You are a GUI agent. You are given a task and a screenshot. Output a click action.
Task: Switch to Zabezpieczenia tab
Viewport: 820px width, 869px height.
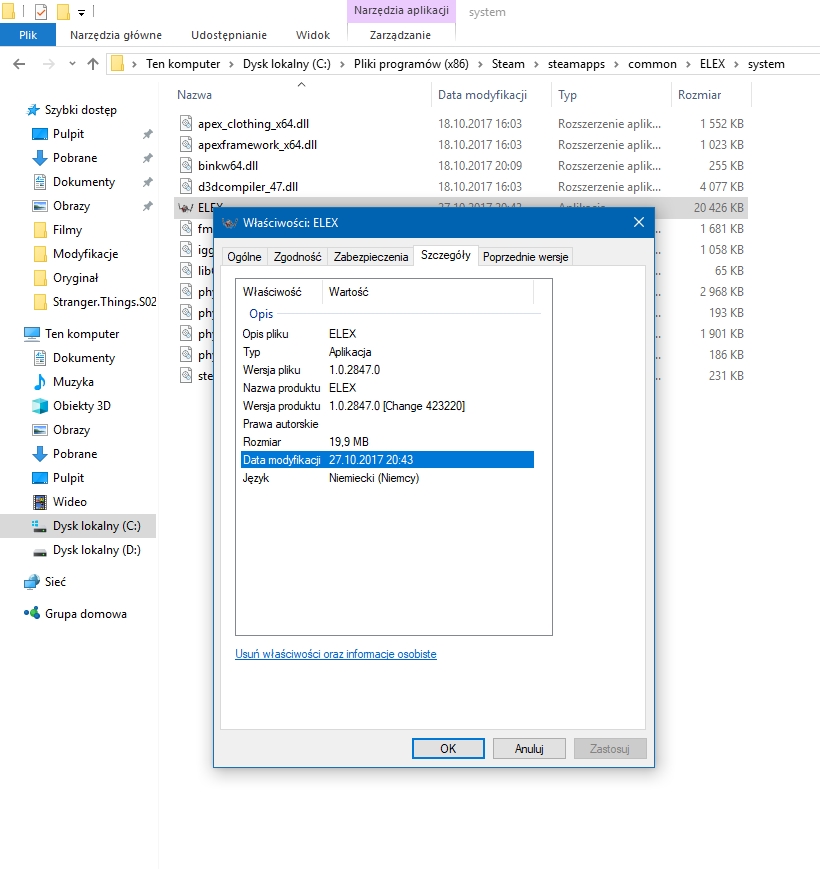pyautogui.click(x=371, y=257)
